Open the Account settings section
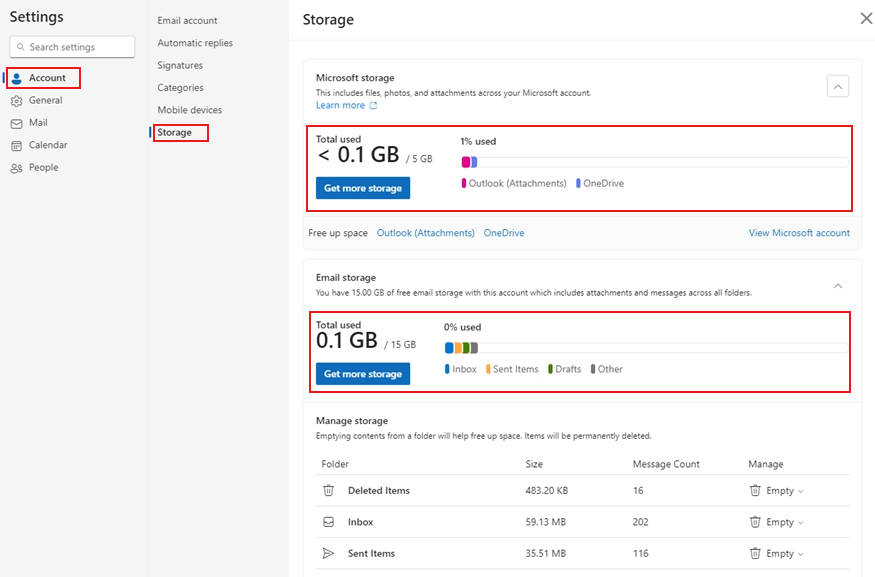This screenshot has height=577, width=875. [43, 78]
